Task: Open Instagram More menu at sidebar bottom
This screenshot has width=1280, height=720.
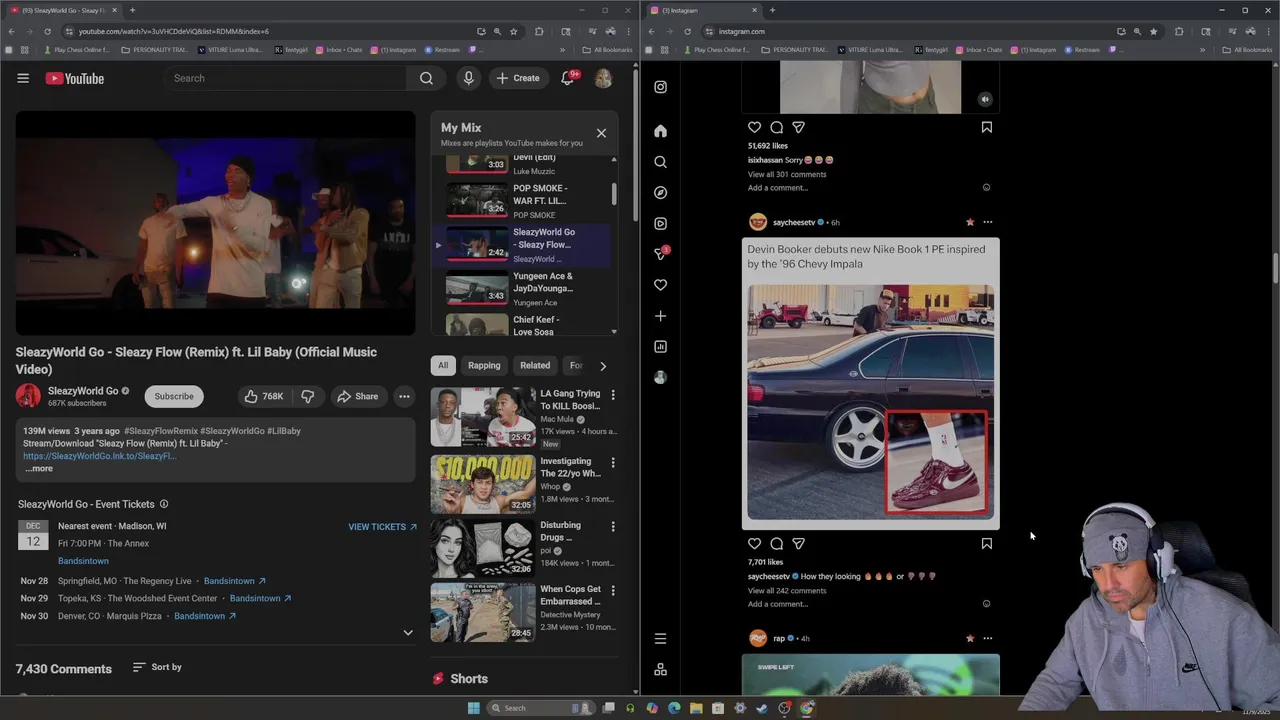Action: (x=660, y=639)
